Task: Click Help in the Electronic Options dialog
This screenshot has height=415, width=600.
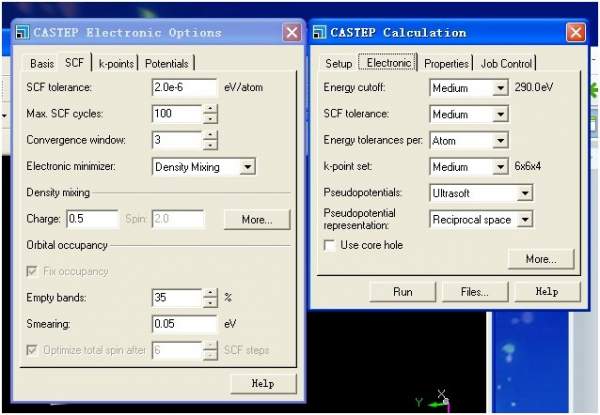Action: click(x=263, y=384)
